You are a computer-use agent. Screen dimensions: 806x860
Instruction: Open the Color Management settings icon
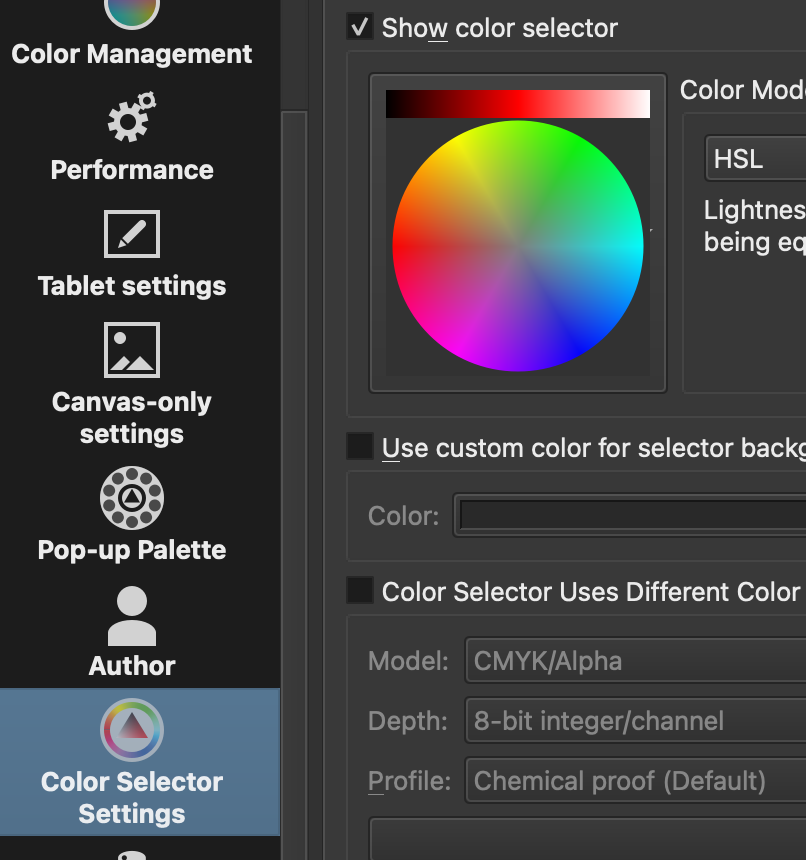(132, 12)
